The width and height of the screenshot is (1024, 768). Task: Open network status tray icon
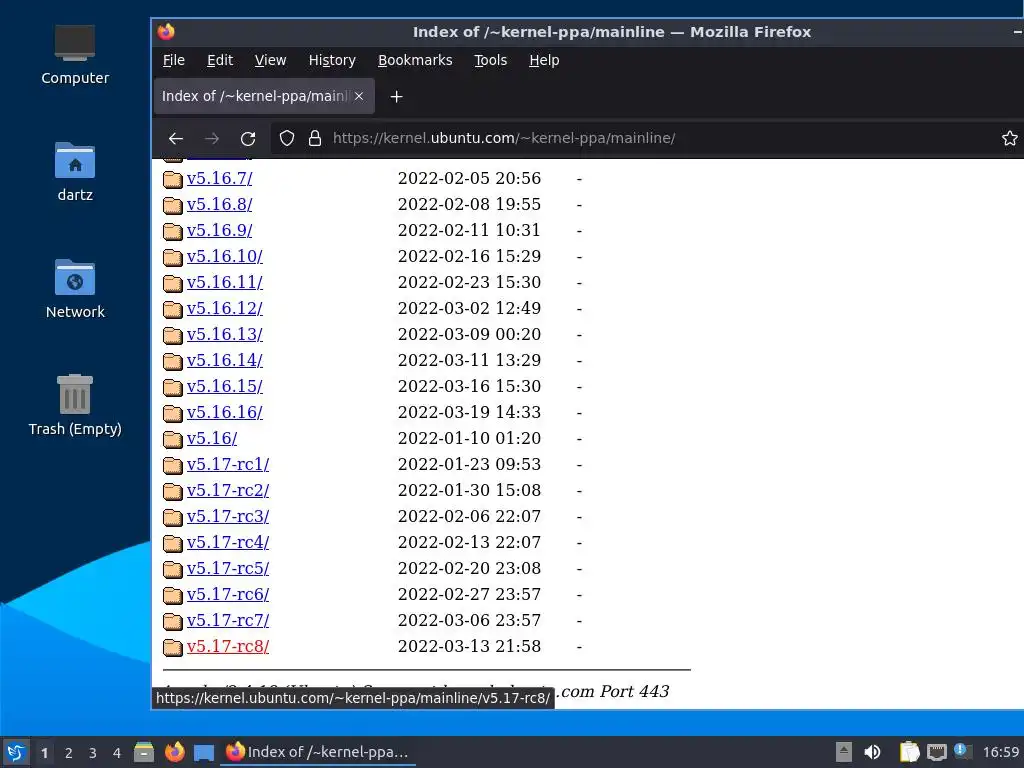[x=936, y=752]
